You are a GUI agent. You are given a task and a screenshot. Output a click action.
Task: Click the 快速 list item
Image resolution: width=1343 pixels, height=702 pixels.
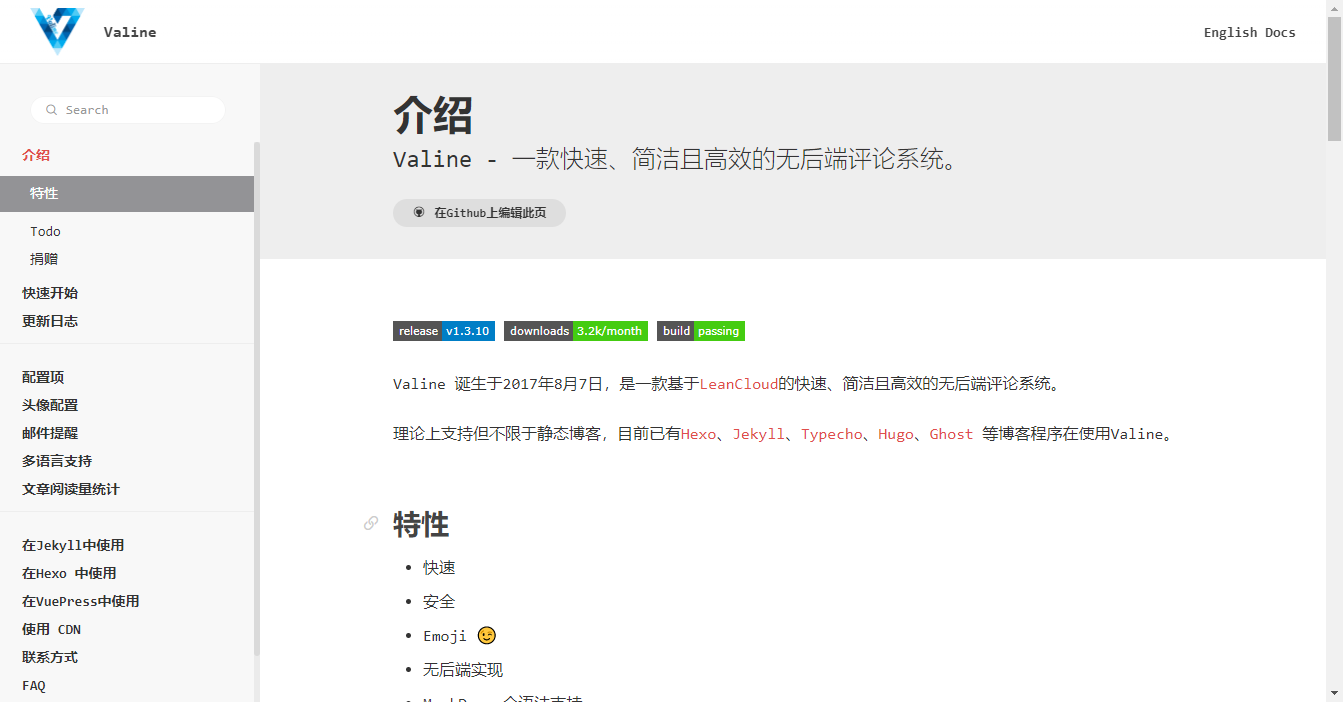439,567
